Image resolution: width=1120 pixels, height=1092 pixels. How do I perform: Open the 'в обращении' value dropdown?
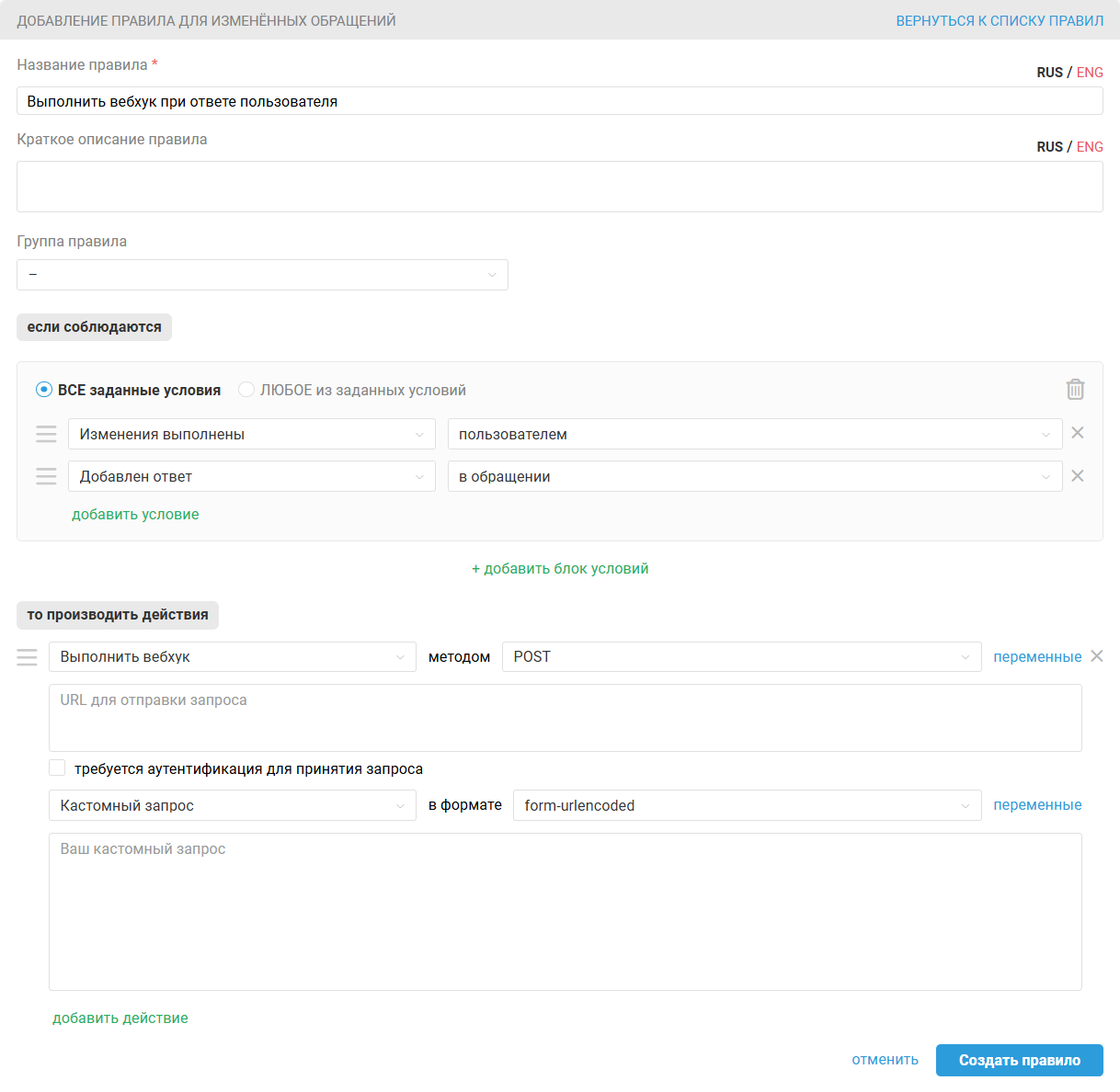[755, 476]
